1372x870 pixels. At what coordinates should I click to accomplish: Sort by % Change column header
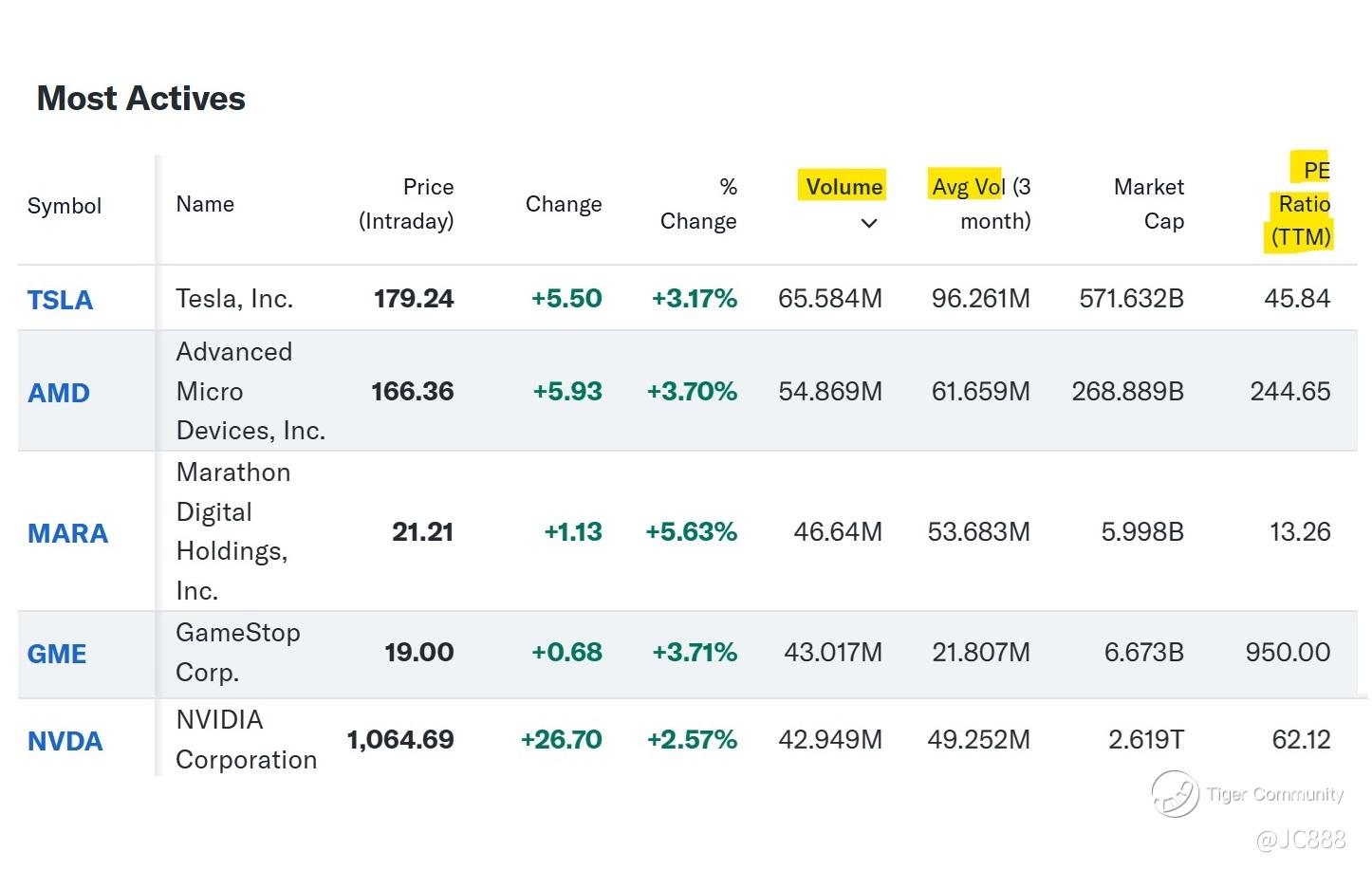pyautogui.click(x=699, y=204)
